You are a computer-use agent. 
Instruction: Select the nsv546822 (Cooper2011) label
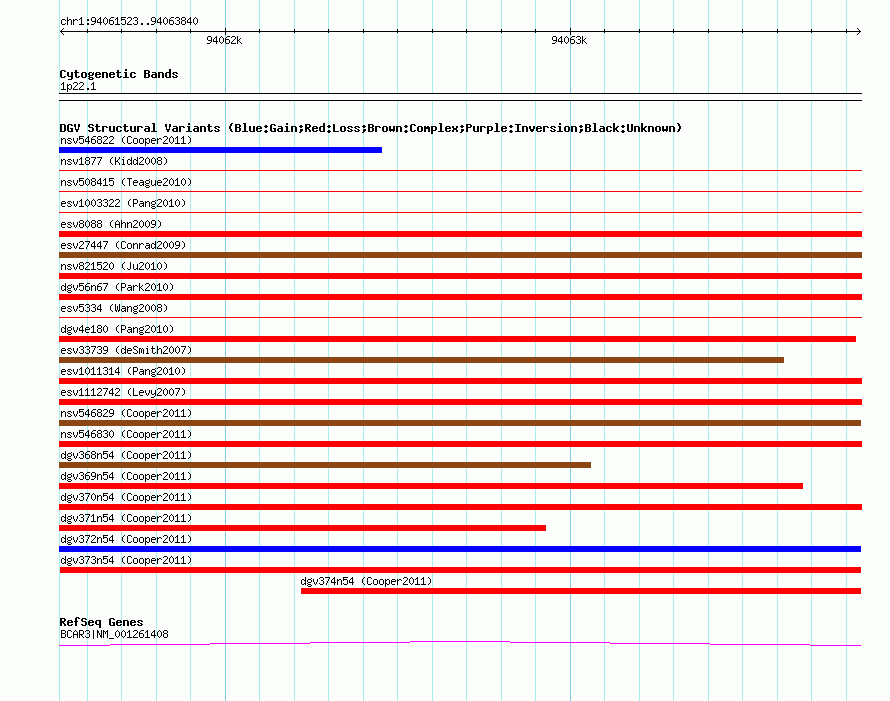[126, 140]
